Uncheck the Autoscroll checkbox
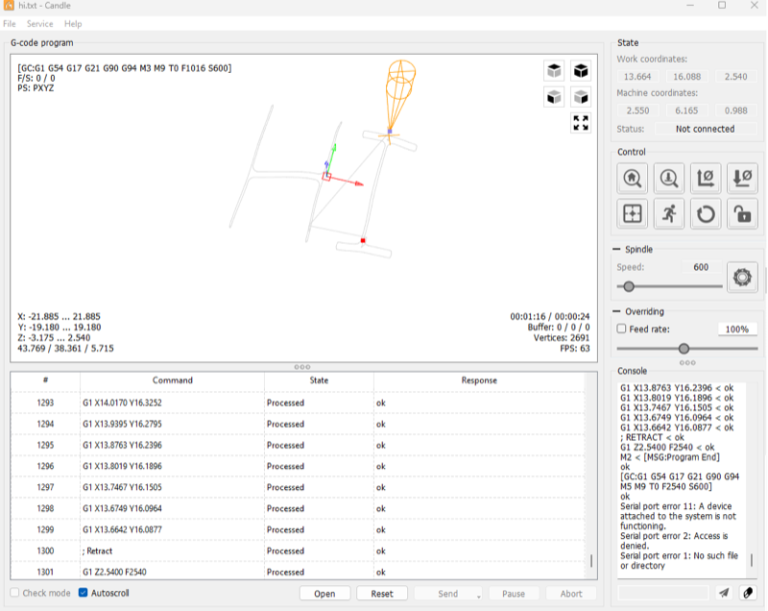768x611 pixels. (x=84, y=593)
